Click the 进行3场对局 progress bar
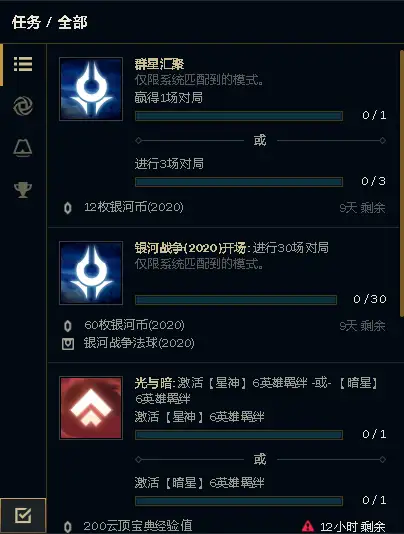The height and width of the screenshot is (534, 404). pyautogui.click(x=239, y=182)
